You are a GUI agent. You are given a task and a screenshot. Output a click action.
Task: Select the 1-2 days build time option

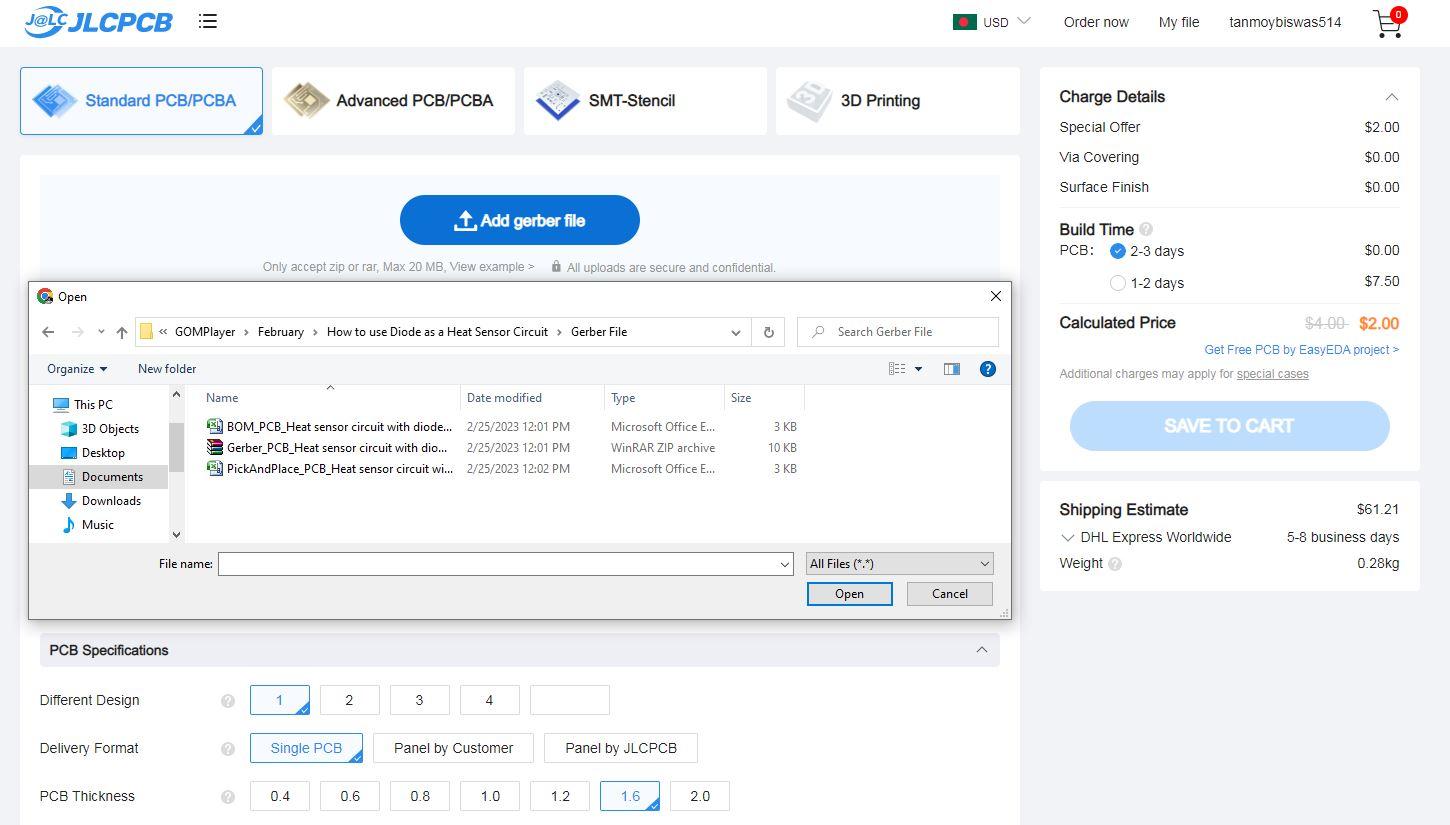pos(1118,283)
